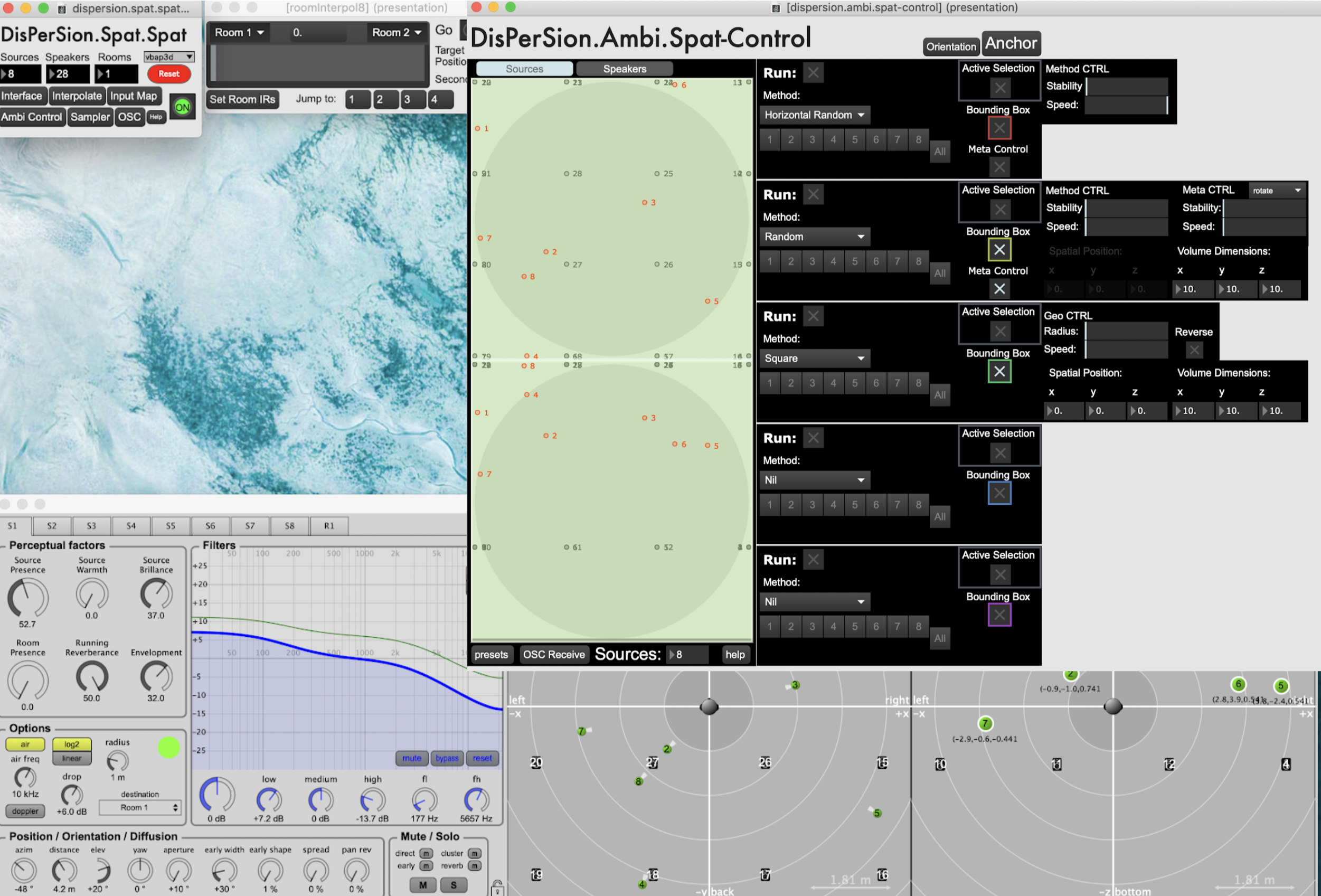Click the M mute button
The width and height of the screenshot is (1321, 896).
point(423,885)
